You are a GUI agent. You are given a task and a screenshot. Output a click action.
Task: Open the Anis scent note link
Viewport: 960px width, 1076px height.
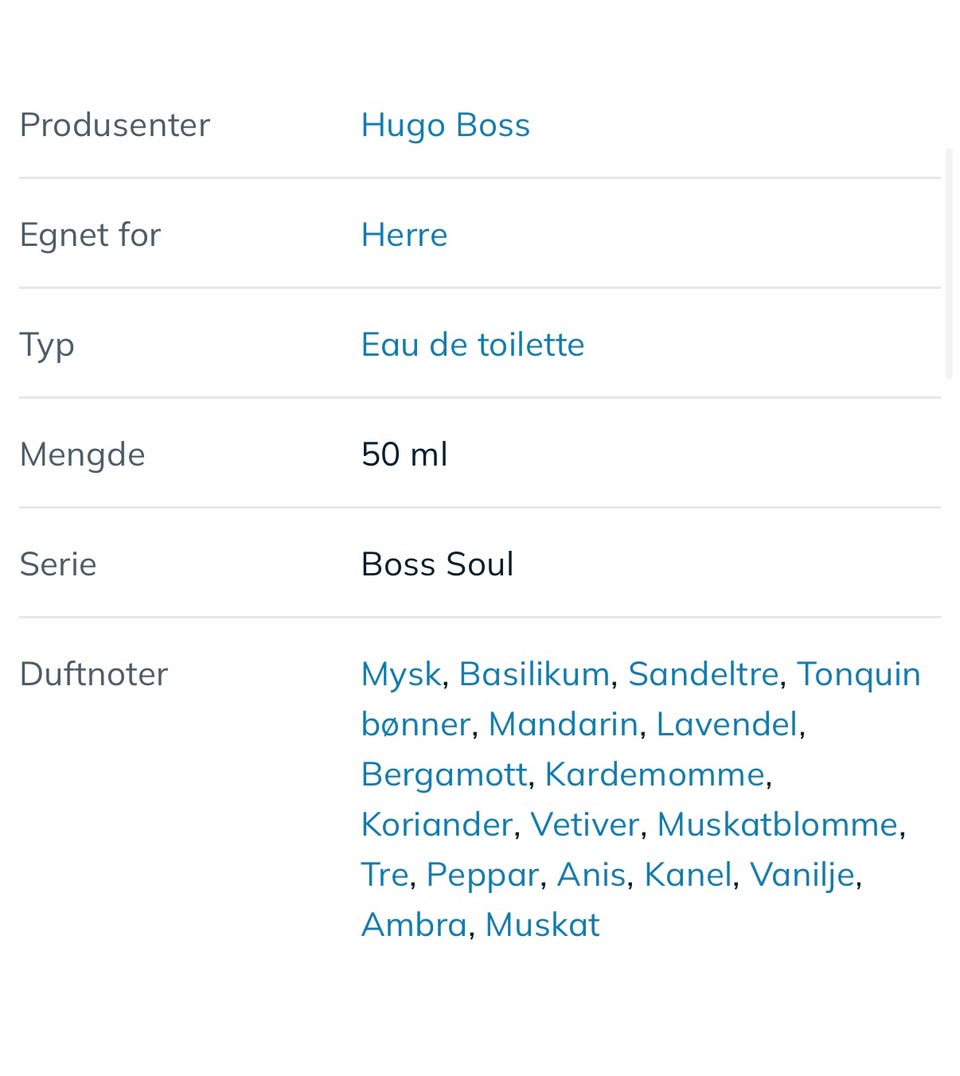click(591, 875)
